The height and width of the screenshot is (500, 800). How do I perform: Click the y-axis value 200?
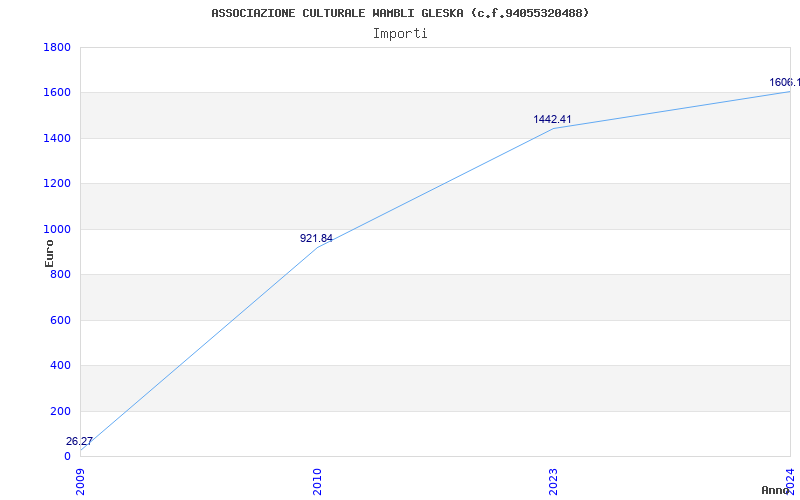coord(60,411)
